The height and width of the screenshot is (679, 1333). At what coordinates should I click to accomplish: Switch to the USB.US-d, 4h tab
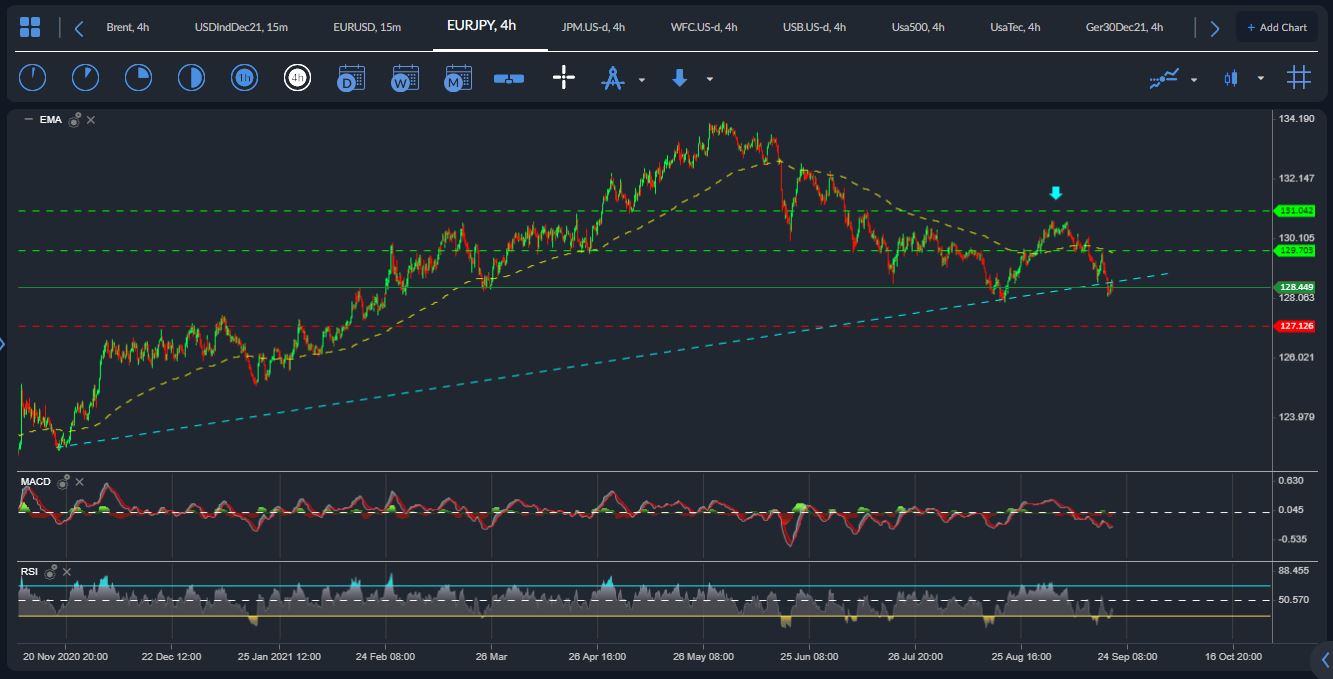(x=814, y=27)
